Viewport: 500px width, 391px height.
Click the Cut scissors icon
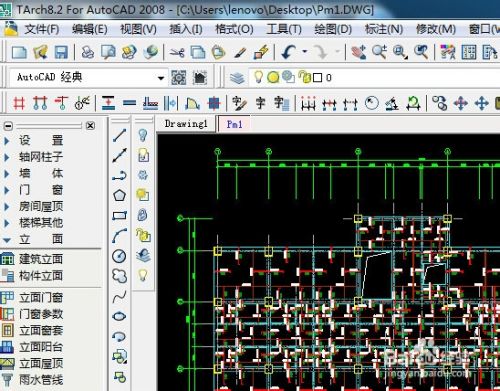(x=177, y=52)
